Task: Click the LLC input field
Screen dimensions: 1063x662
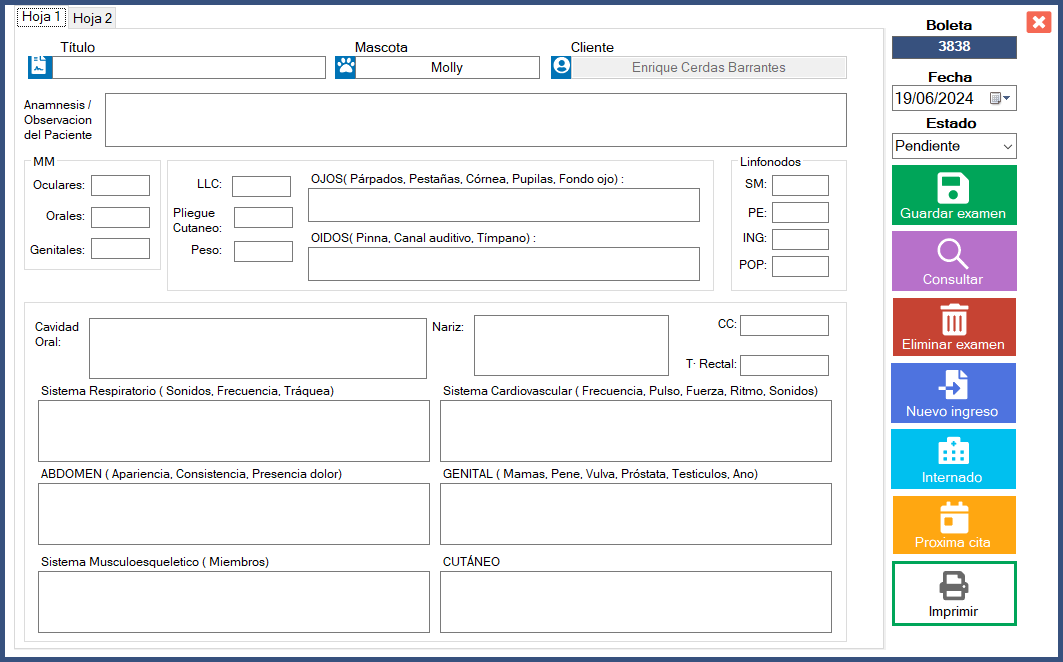Action: [262, 186]
